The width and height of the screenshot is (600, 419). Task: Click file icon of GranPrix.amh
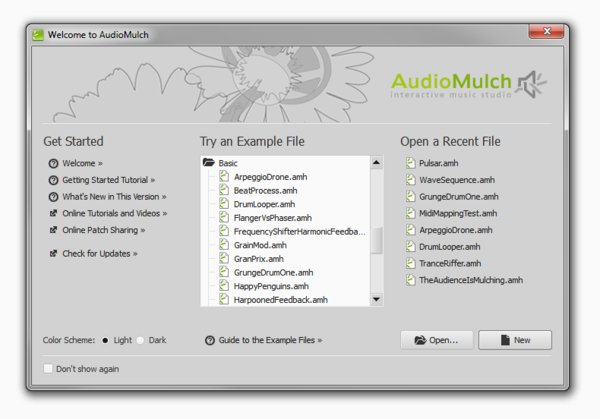[224, 258]
